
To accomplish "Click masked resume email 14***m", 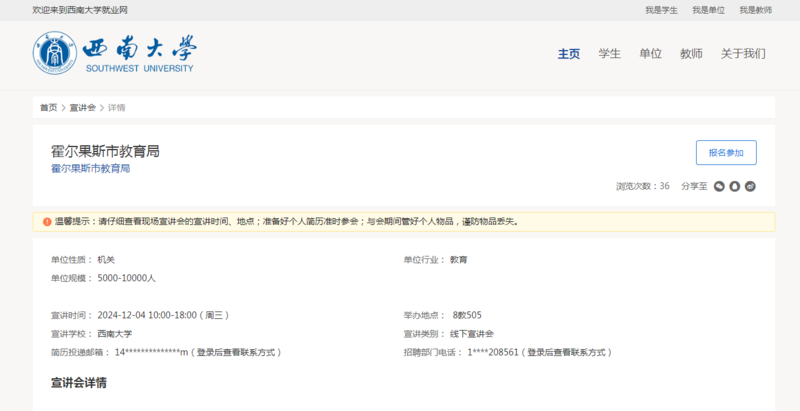I will [152, 352].
